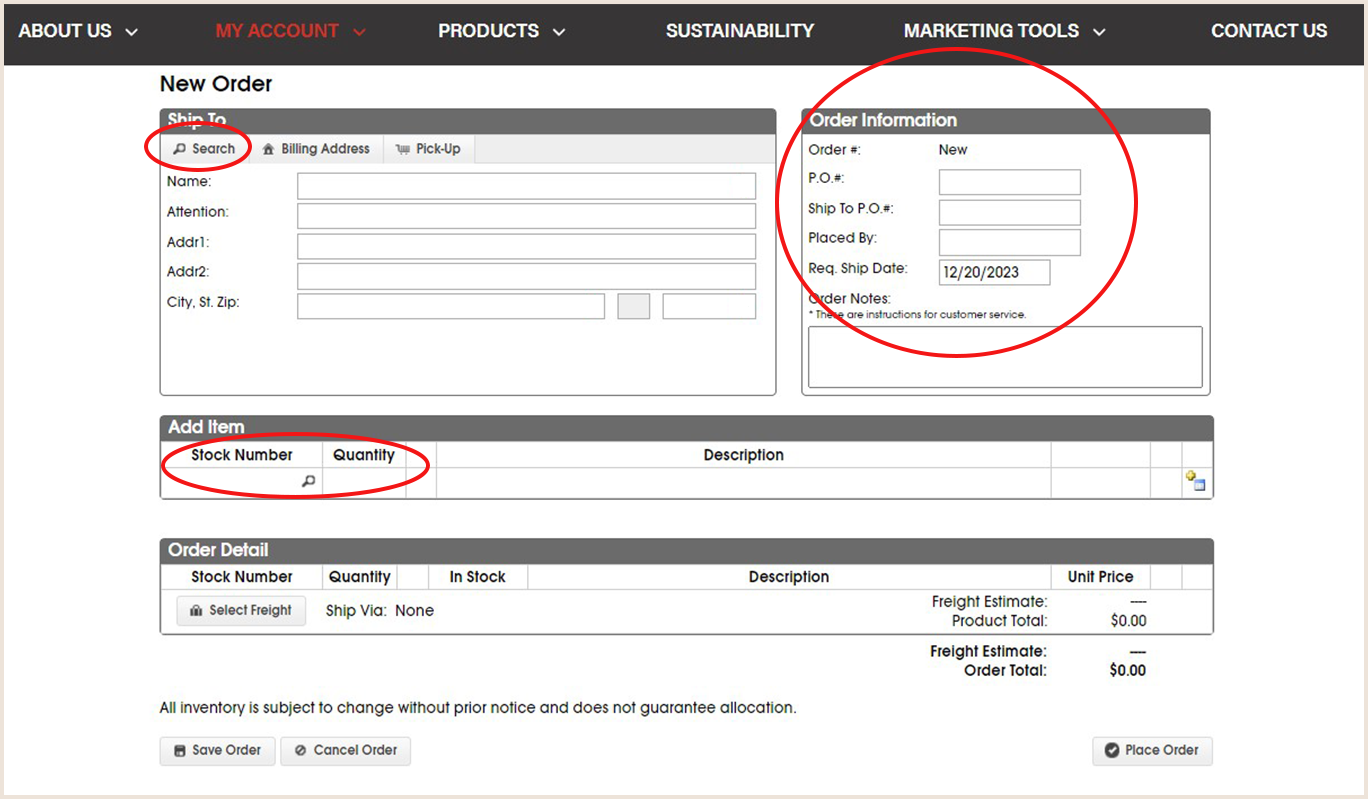Focus the Zip code input field
Viewport: 1368px width, 799px height.
(x=709, y=306)
